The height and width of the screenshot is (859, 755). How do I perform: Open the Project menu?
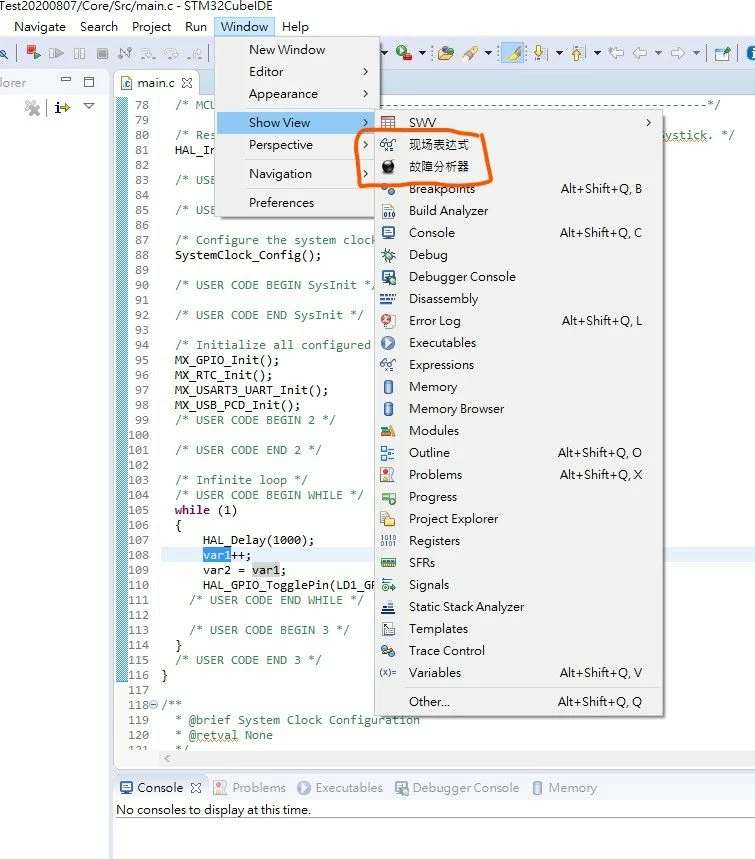point(151,27)
